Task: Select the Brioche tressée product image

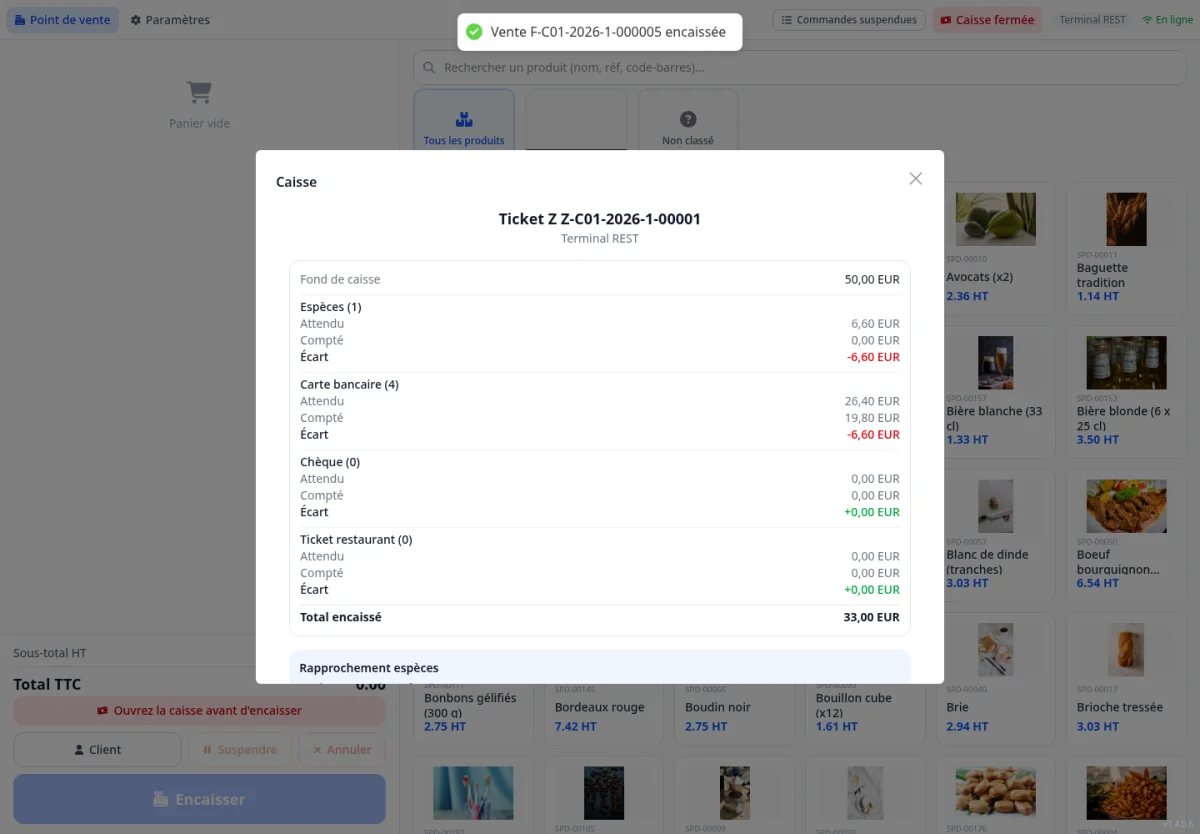Action: pos(1126,650)
